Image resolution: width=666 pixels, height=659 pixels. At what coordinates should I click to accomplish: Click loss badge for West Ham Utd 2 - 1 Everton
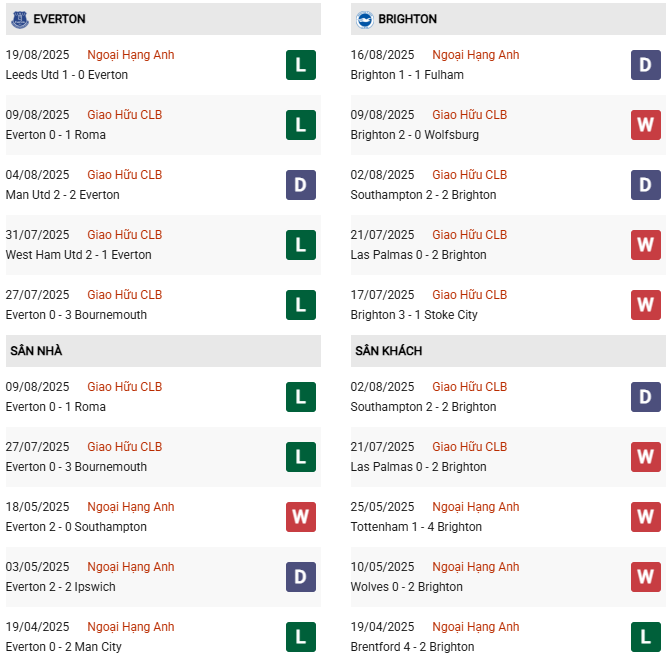pos(300,245)
